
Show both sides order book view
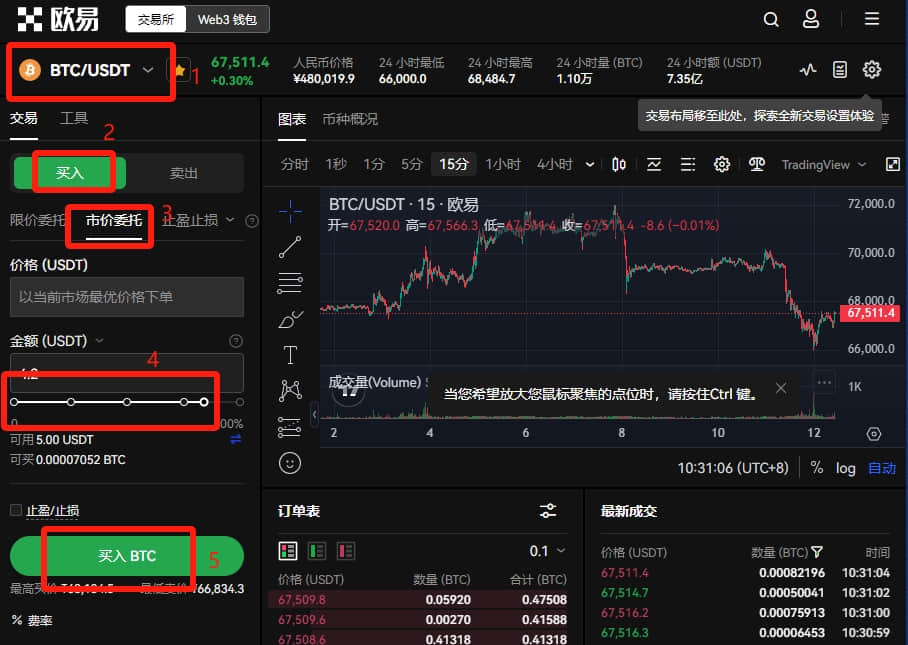pyautogui.click(x=288, y=551)
